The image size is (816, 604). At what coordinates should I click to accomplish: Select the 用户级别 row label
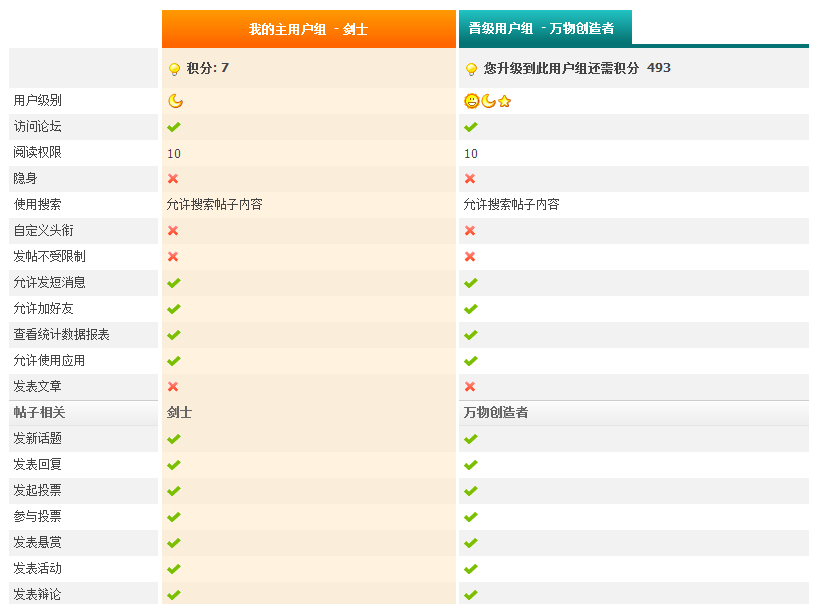[x=37, y=100]
